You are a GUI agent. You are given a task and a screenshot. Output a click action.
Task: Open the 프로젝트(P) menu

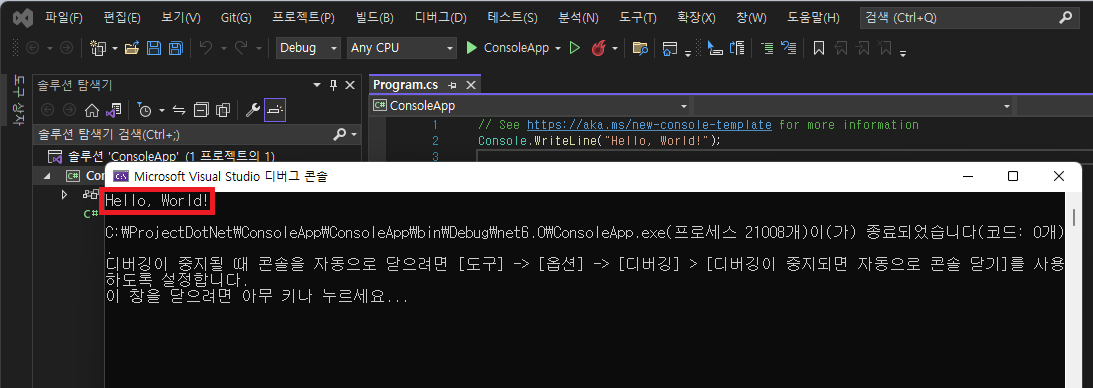coord(303,17)
